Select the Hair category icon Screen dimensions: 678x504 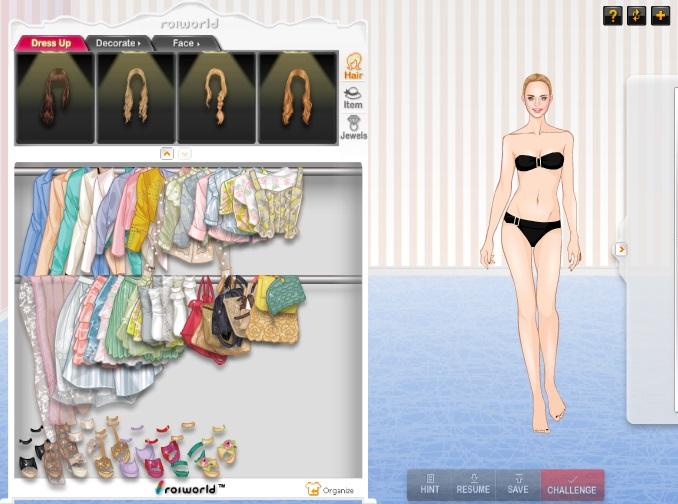click(x=353, y=66)
